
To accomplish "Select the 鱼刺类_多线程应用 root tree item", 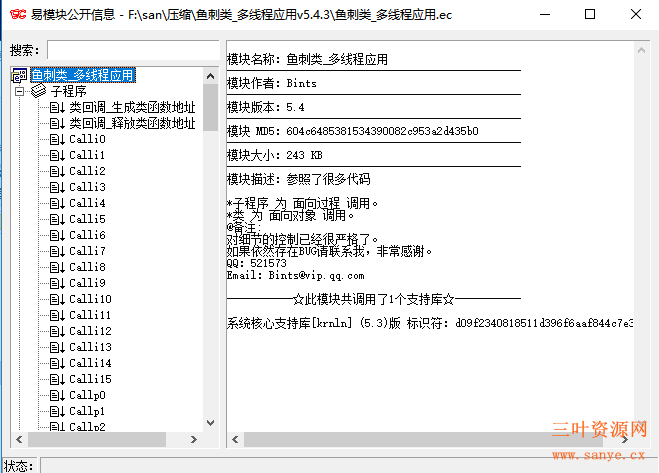I will coord(83,75).
